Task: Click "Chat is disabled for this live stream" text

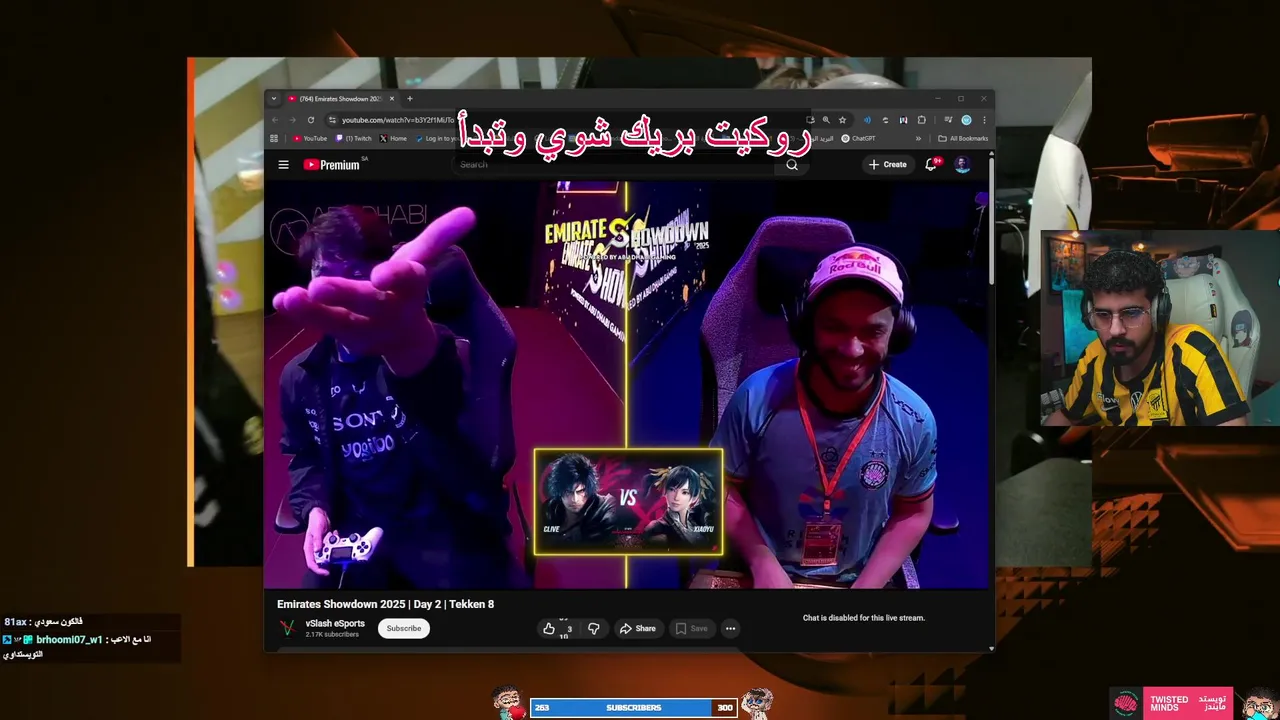Action: click(x=864, y=618)
